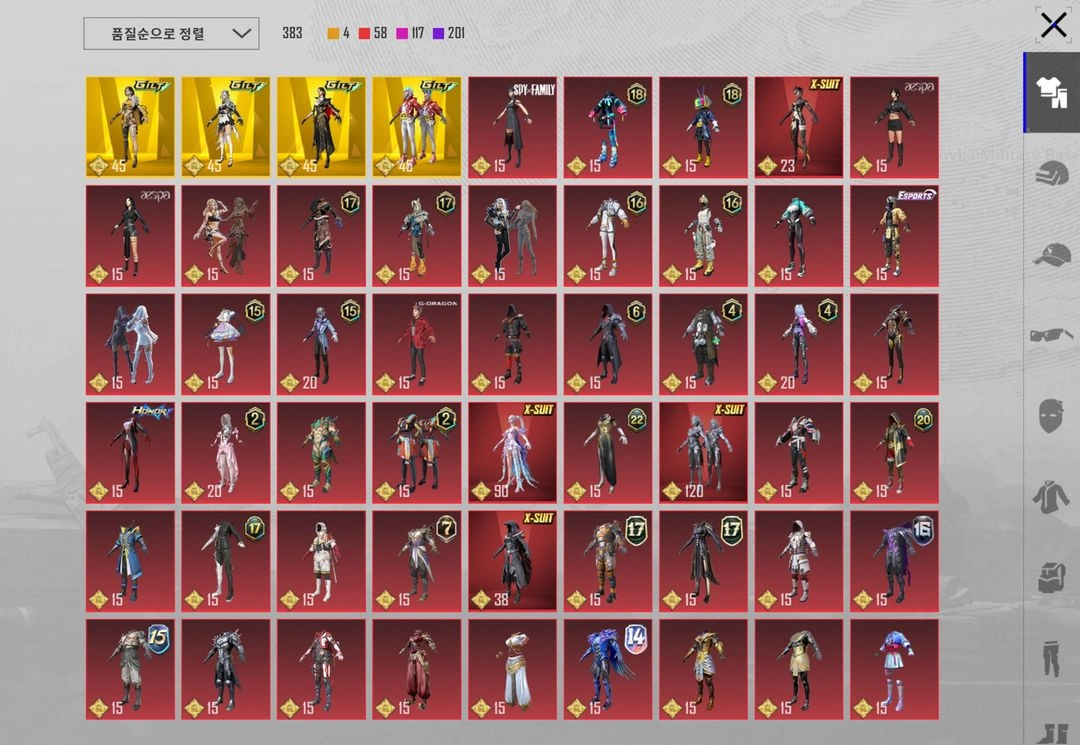Switch to the jacket category icon
Screen dimensions: 1080x745
(1051, 496)
